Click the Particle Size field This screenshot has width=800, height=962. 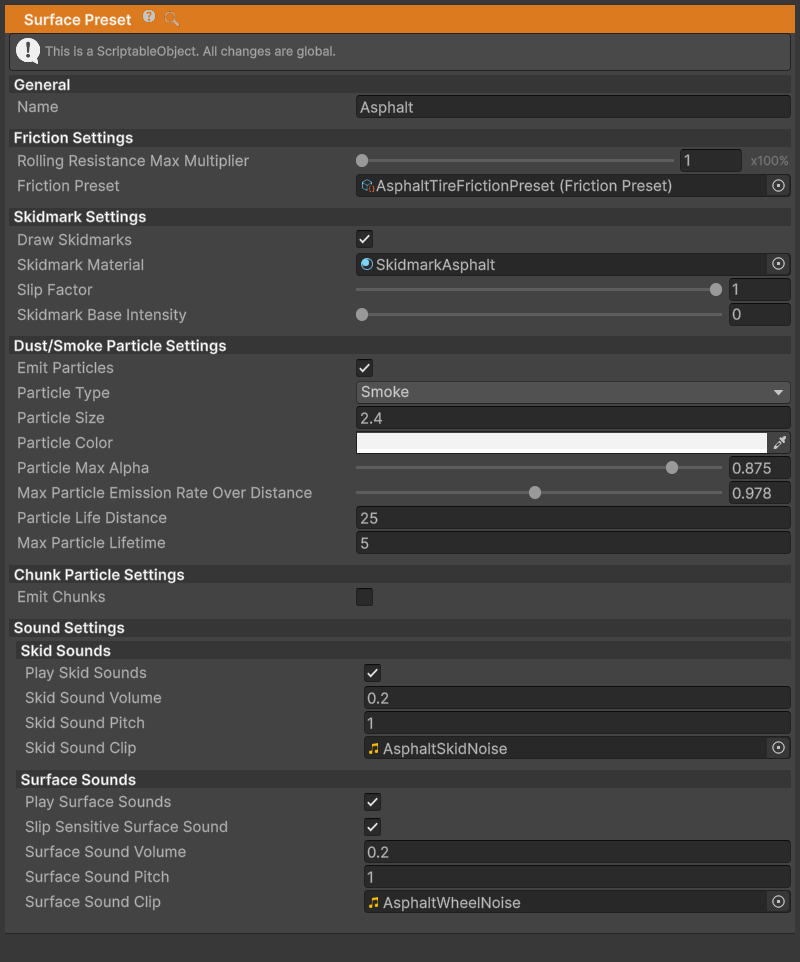573,418
